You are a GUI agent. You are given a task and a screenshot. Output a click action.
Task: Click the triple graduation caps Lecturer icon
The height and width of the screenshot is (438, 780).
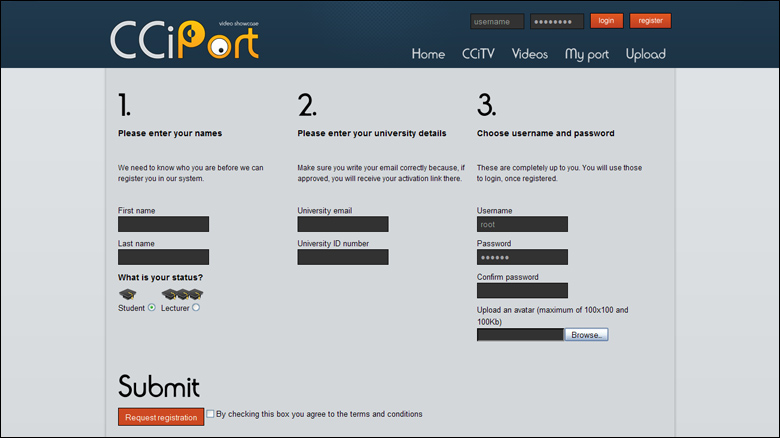click(183, 294)
